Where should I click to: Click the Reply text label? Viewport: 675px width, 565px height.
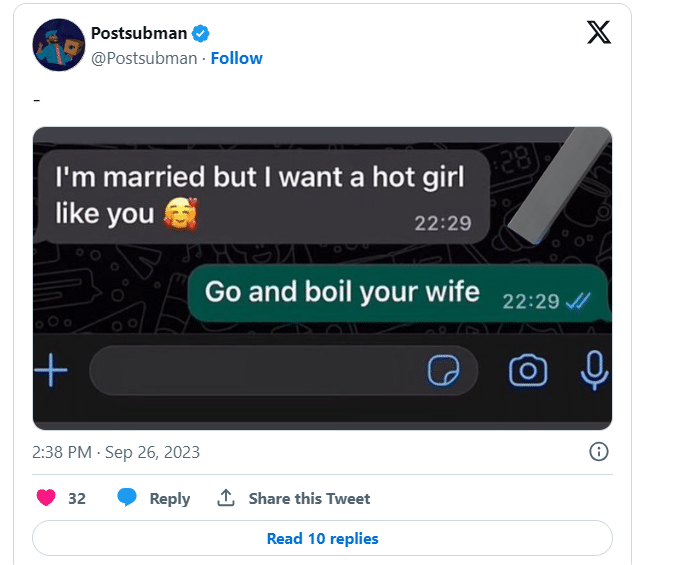(x=169, y=499)
